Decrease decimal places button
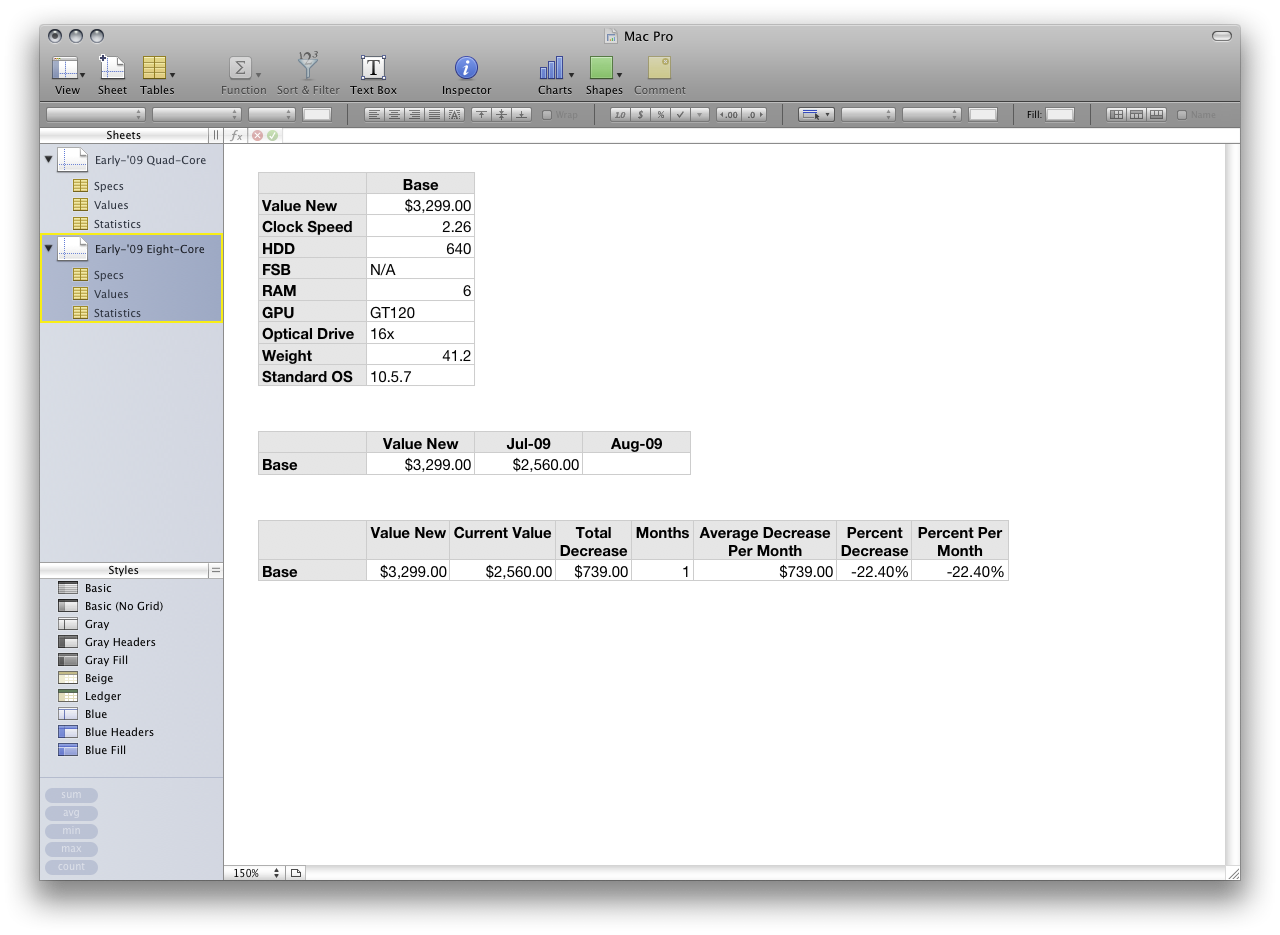The image size is (1280, 935). pos(729,115)
